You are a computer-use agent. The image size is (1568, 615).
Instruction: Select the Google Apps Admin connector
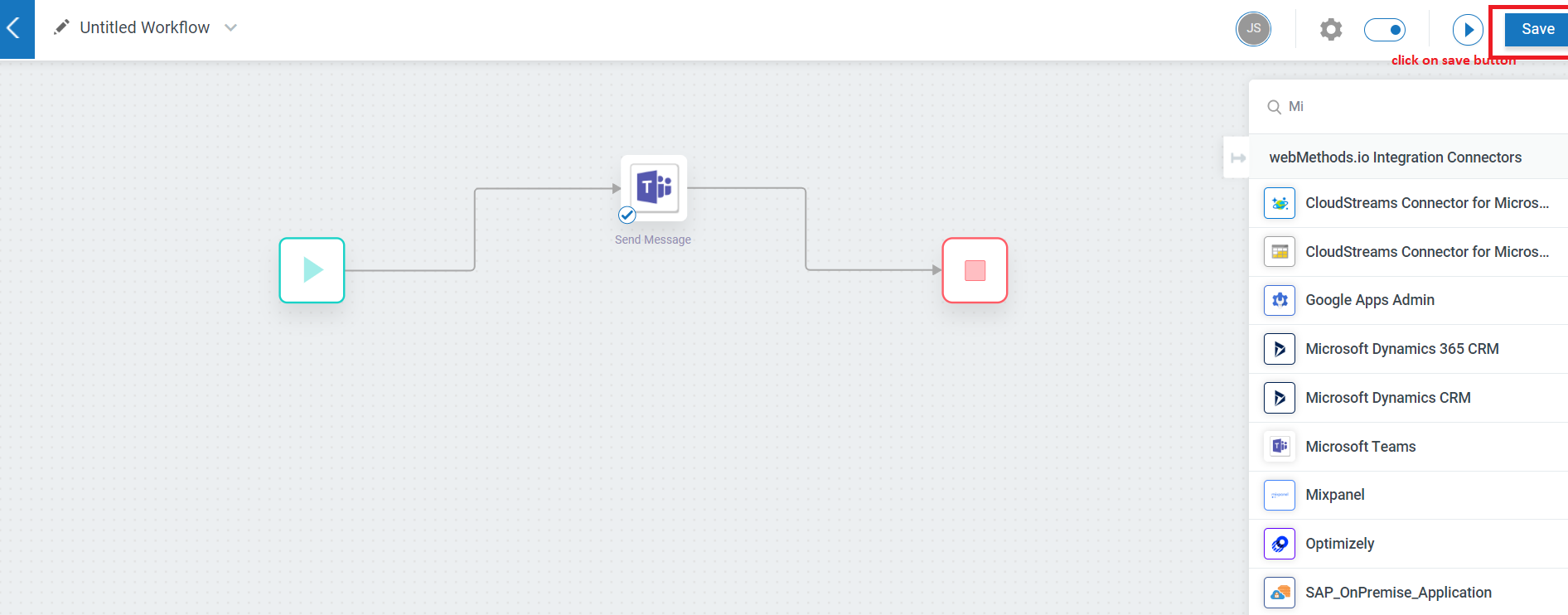point(1409,300)
